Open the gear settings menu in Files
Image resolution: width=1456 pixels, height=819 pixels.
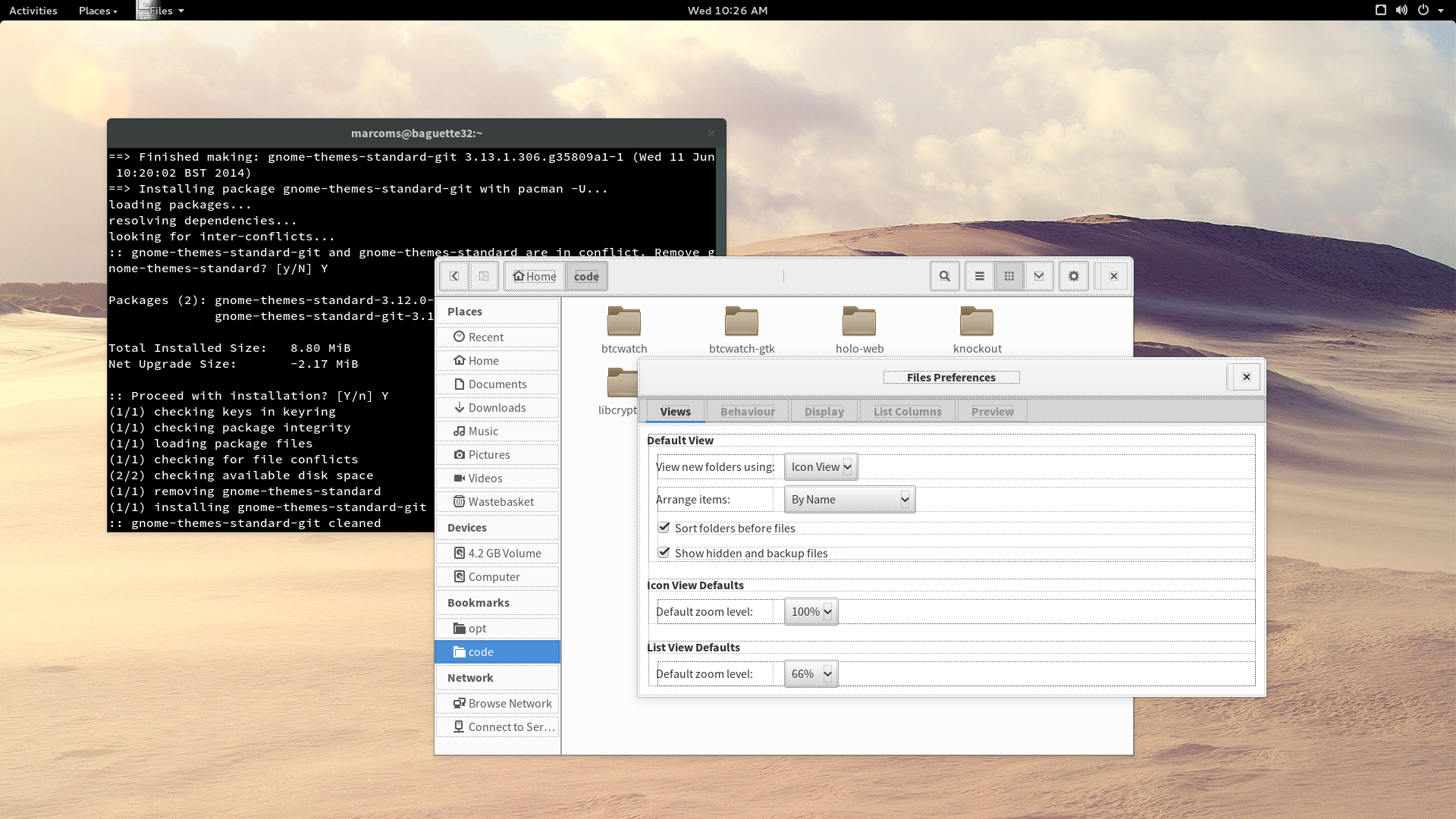1074,276
